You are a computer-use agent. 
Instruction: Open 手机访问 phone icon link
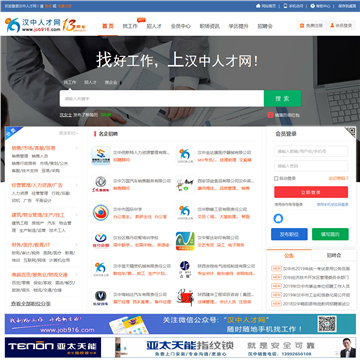click(x=293, y=6)
